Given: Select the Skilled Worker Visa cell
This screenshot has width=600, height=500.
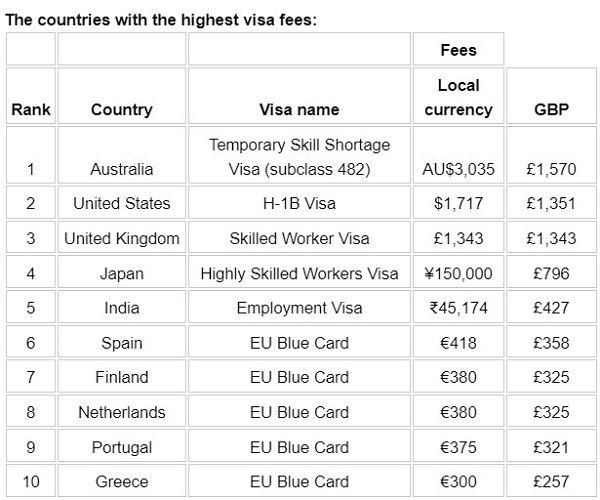Looking at the screenshot, I should [x=299, y=238].
